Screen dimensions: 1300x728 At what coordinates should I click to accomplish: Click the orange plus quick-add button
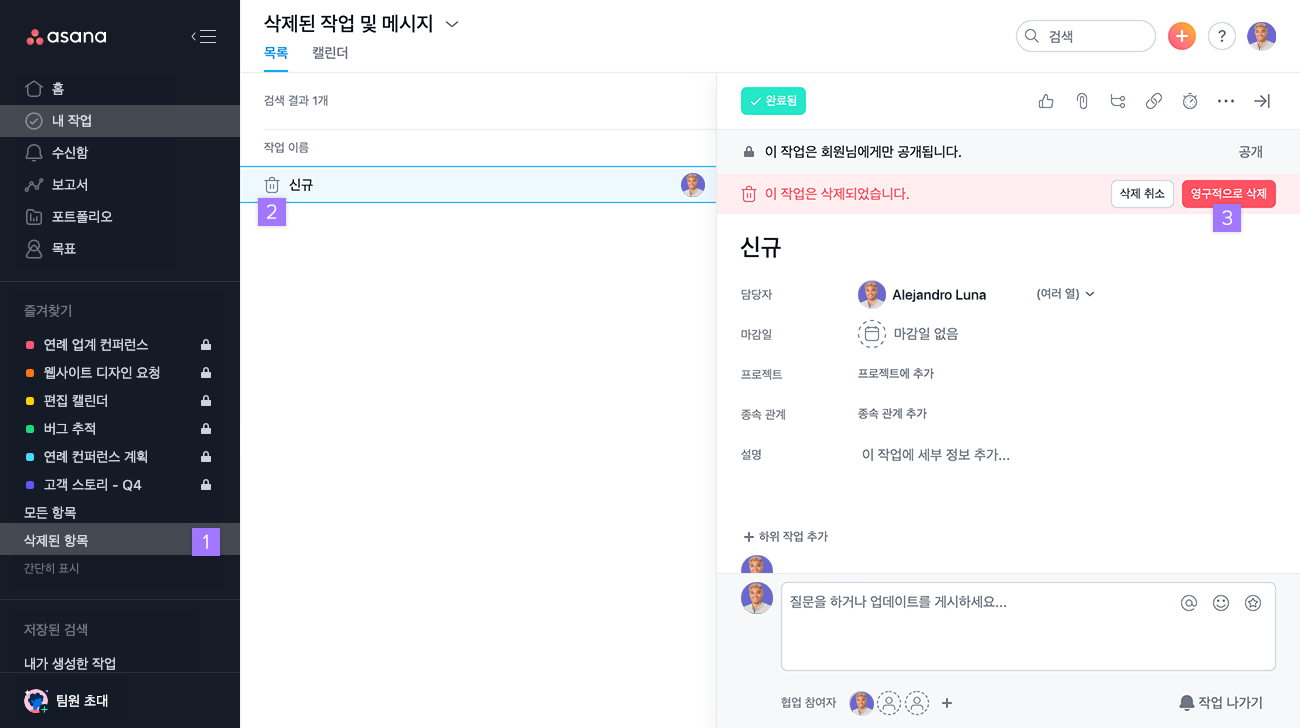tap(1182, 36)
